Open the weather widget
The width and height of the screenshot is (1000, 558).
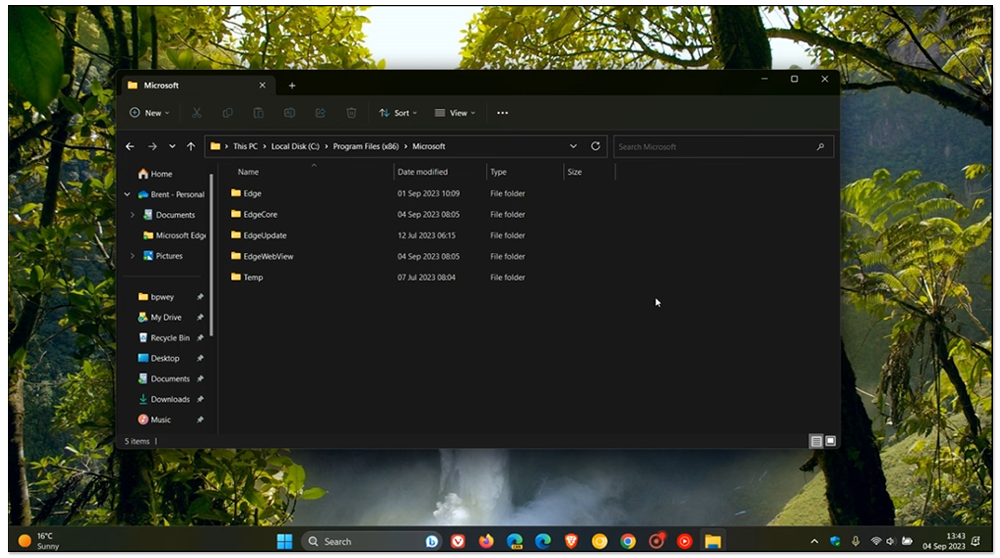(40, 541)
